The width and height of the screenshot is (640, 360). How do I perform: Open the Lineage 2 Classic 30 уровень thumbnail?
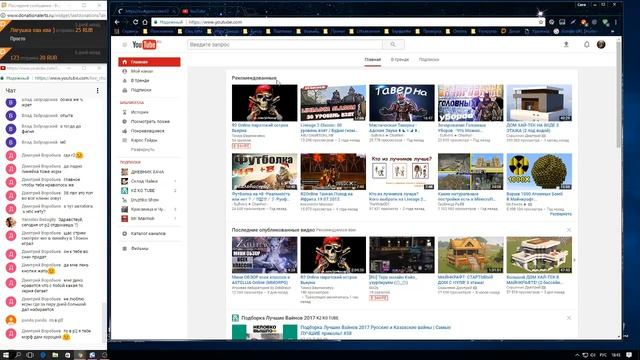(333, 103)
